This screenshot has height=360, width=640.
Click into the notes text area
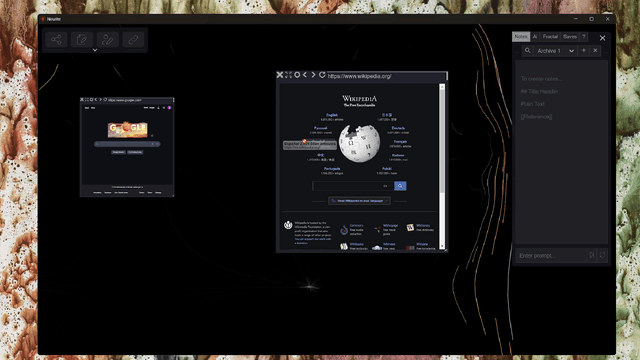[561, 152]
